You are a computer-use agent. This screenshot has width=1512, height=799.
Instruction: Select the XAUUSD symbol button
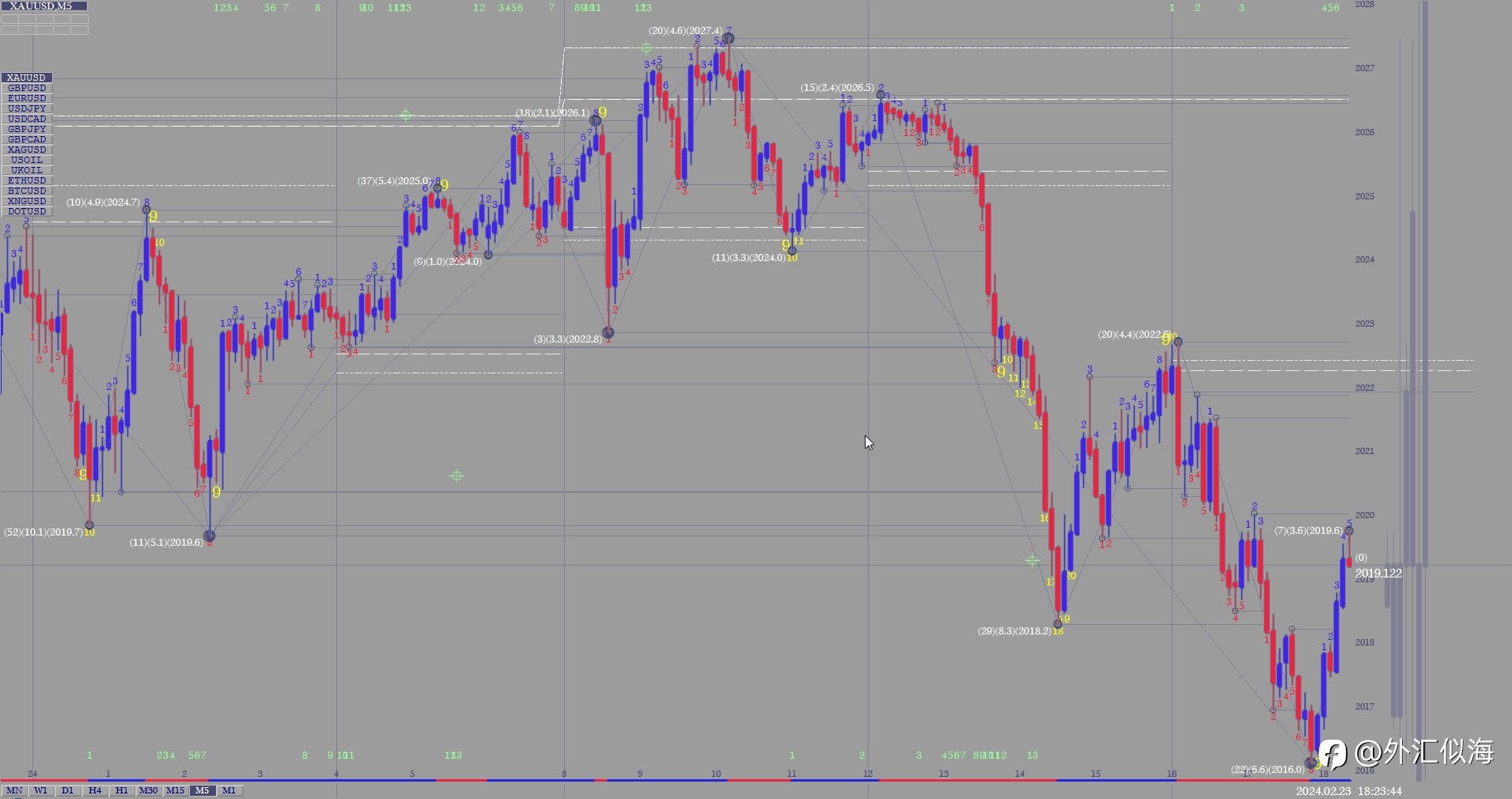coord(27,78)
